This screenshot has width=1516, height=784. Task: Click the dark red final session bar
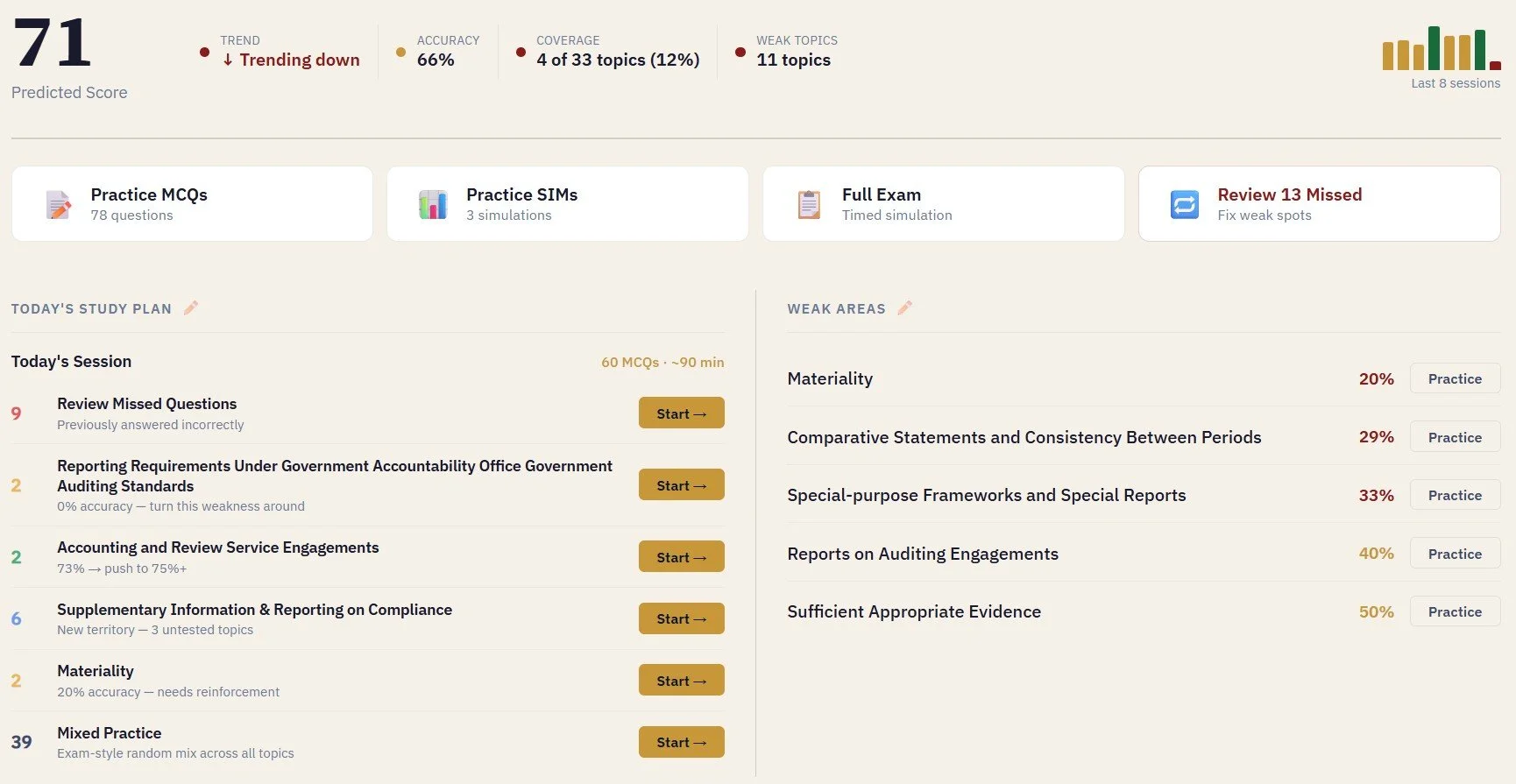(x=1496, y=66)
